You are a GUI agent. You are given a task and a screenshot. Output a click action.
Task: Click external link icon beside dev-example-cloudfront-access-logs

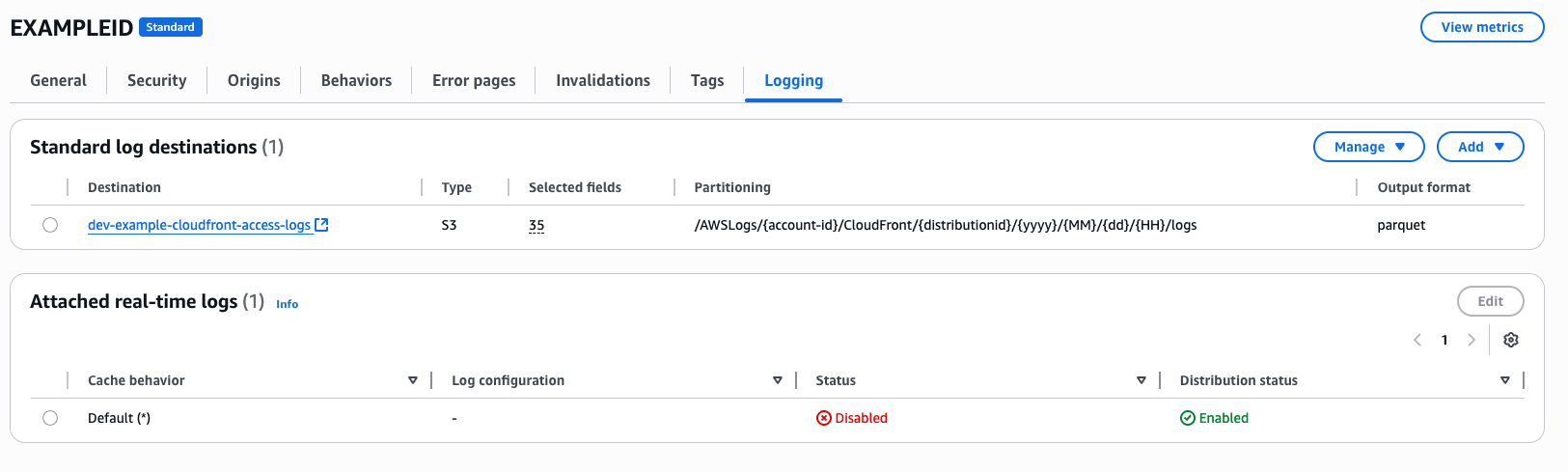322,225
